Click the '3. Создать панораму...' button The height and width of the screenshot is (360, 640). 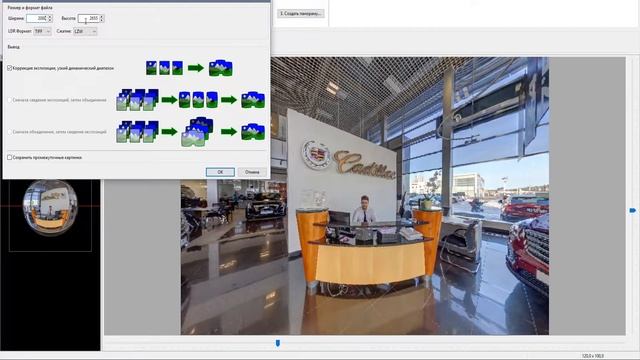301,13
